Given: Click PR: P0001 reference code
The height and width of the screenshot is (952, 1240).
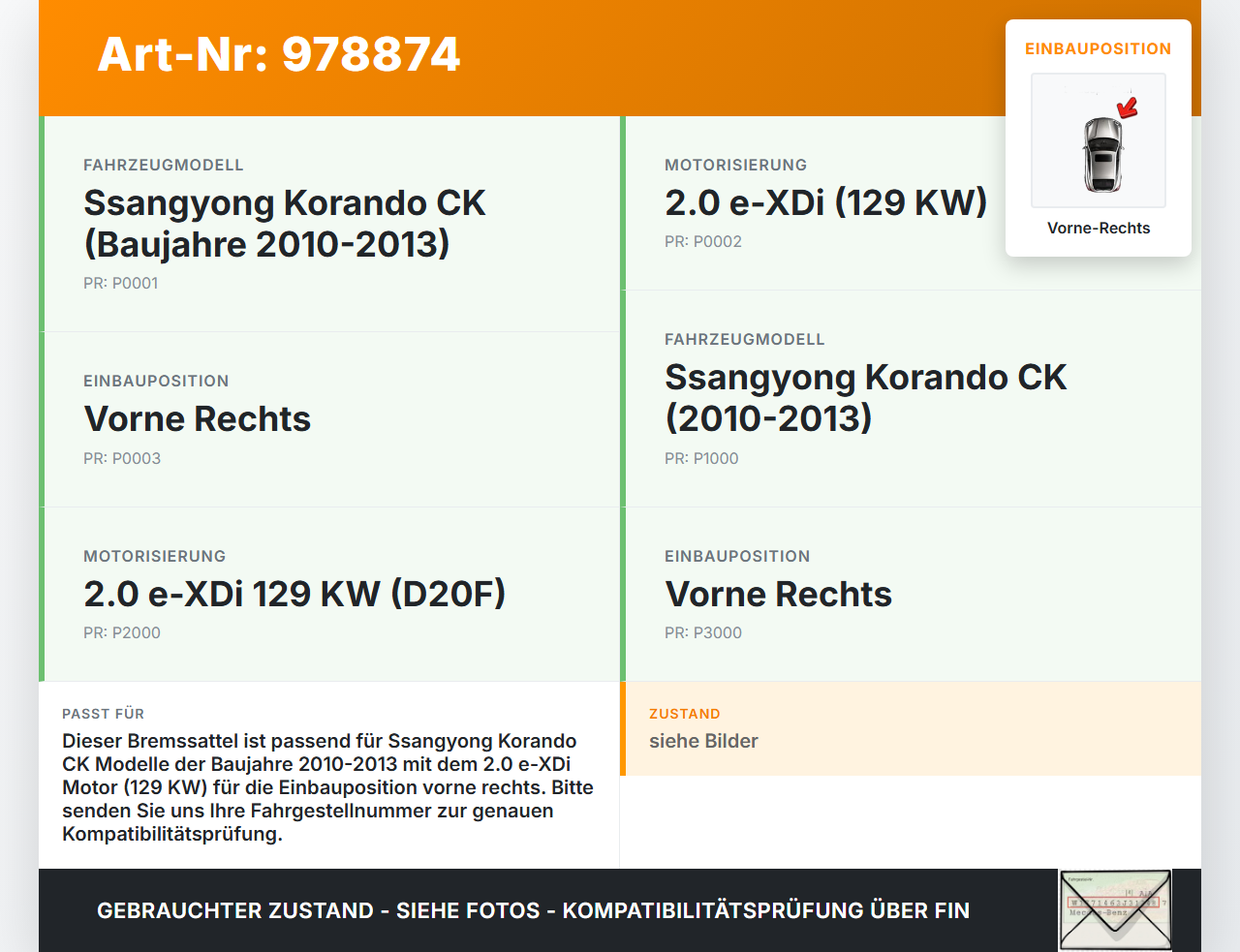Looking at the screenshot, I should pos(121,284).
